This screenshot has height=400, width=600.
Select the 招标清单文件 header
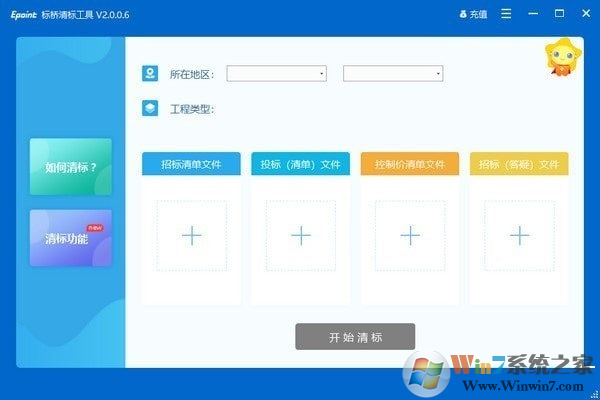click(x=191, y=164)
